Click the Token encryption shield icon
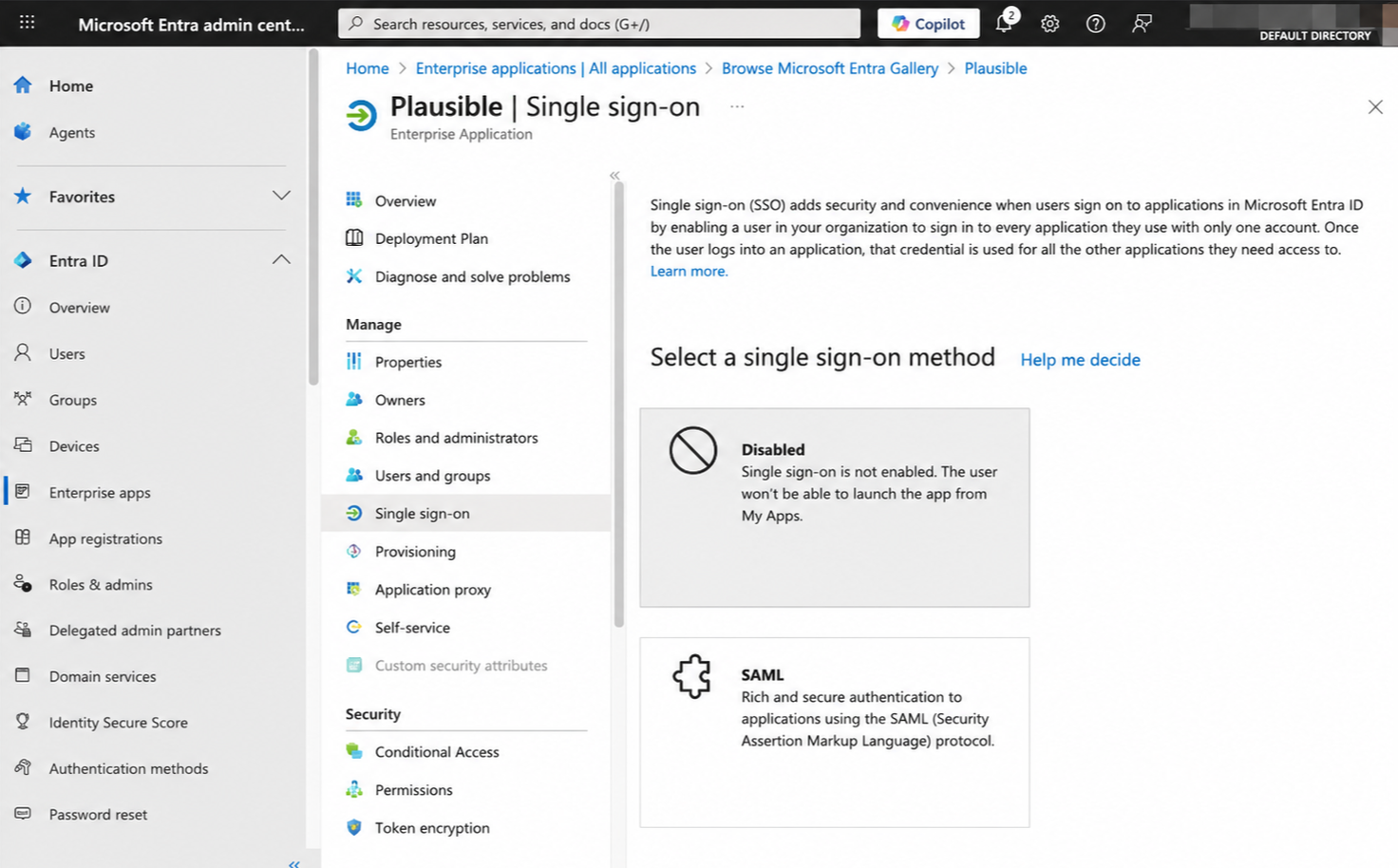The width and height of the screenshot is (1398, 868). [354, 826]
